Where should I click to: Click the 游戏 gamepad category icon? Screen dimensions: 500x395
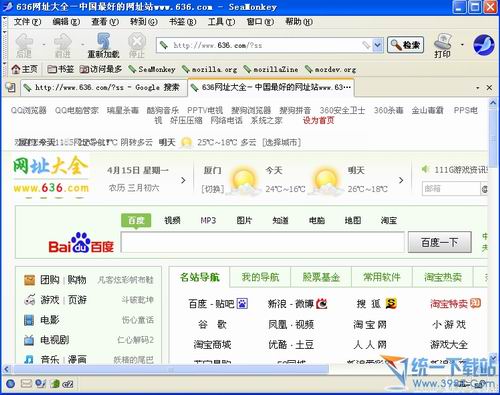click(x=29, y=300)
